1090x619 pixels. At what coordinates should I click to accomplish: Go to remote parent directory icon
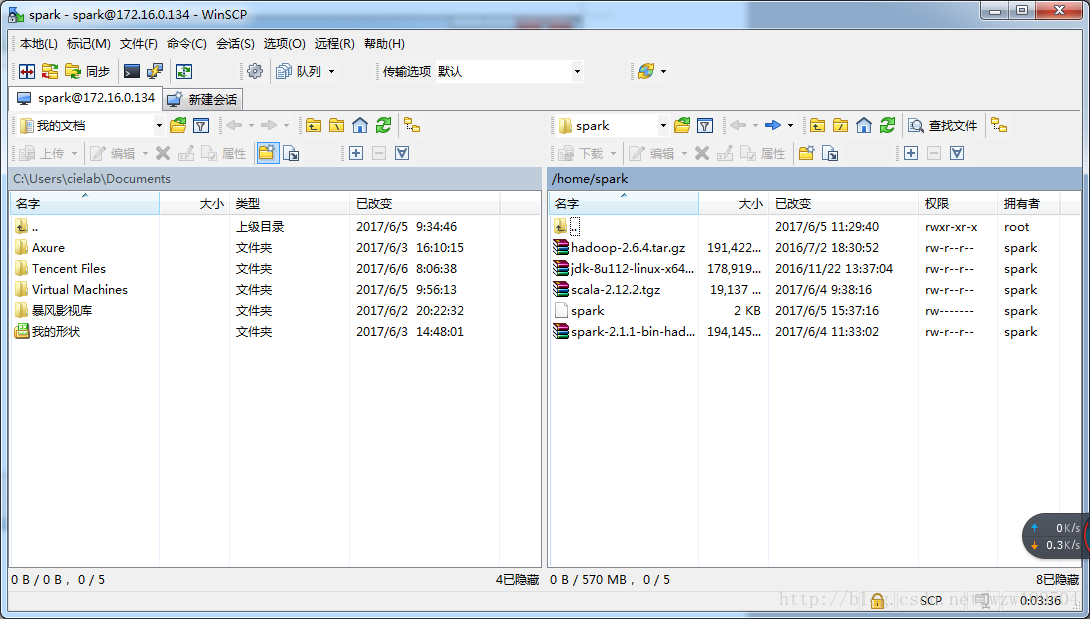click(x=818, y=125)
